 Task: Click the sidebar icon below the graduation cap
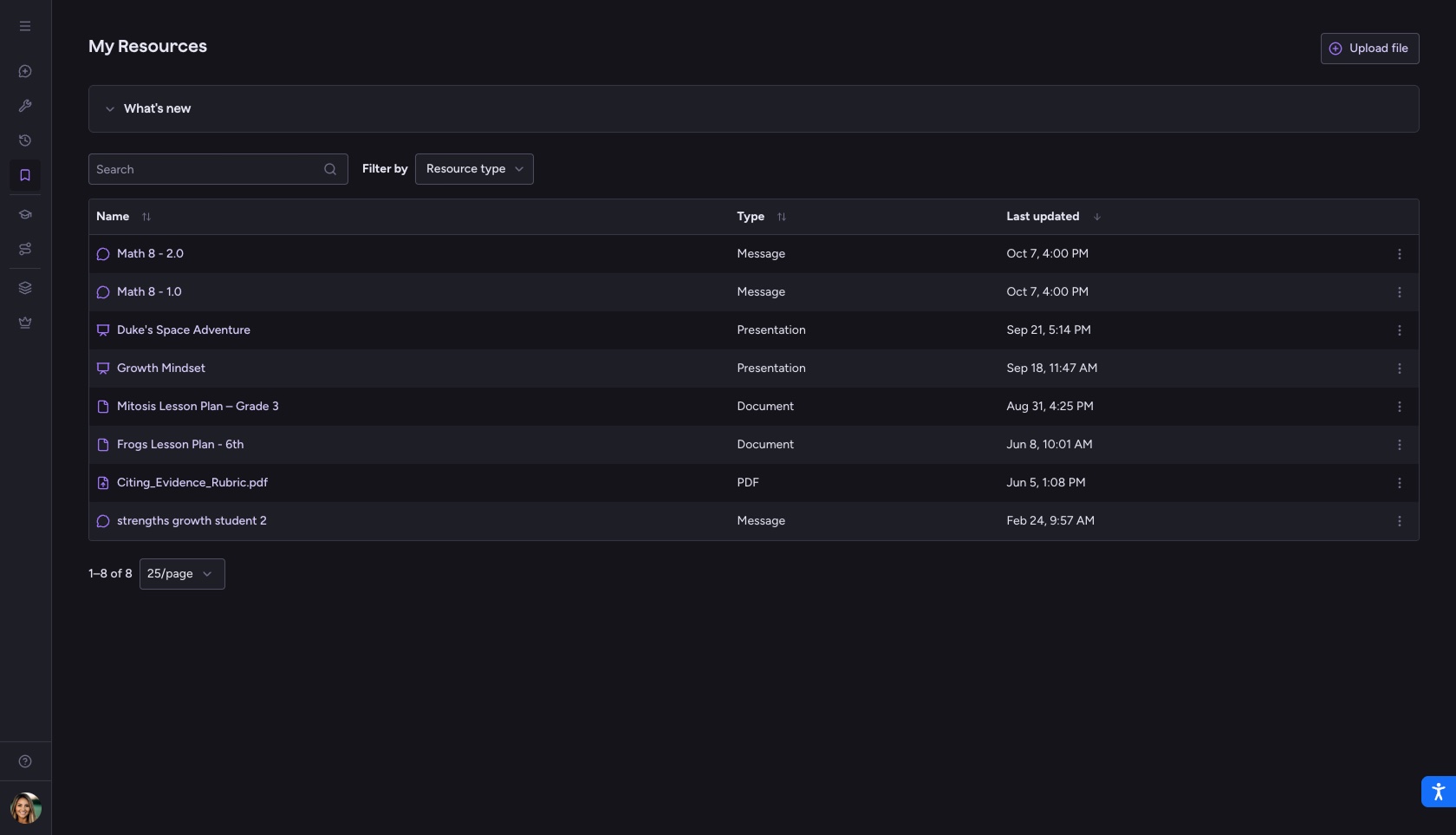click(25, 249)
